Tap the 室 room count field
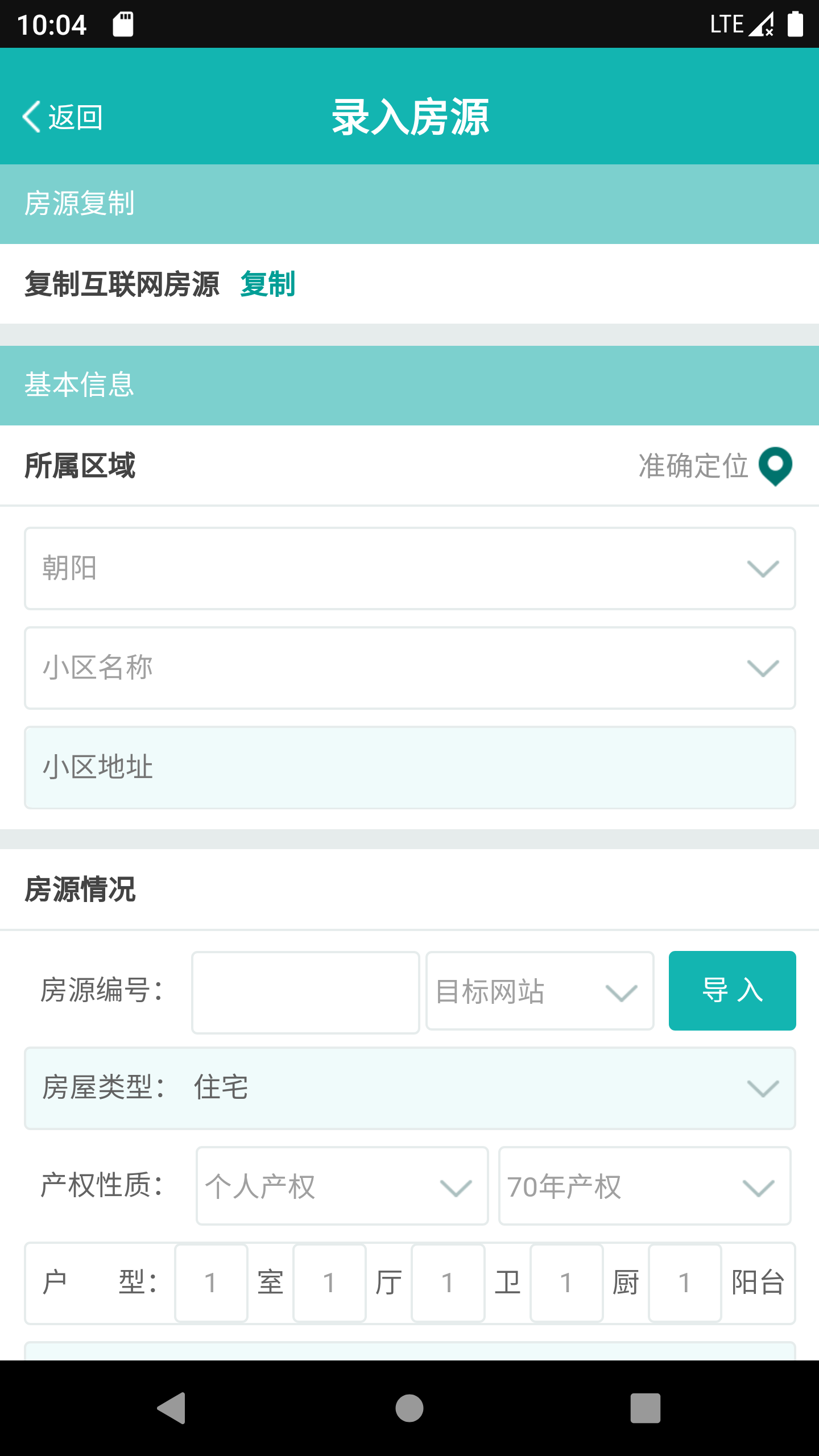The image size is (819, 1456). 211,1283
